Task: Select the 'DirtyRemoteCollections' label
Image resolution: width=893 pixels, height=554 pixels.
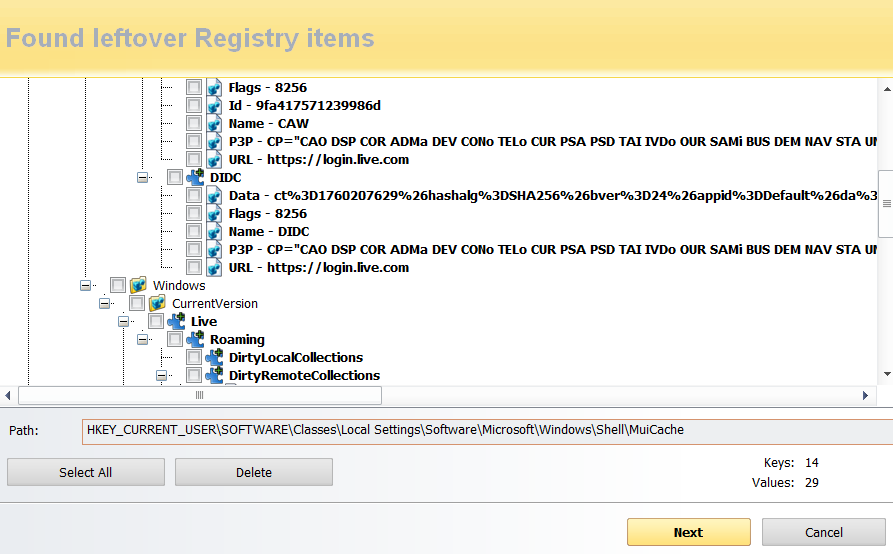Action: tap(304, 376)
